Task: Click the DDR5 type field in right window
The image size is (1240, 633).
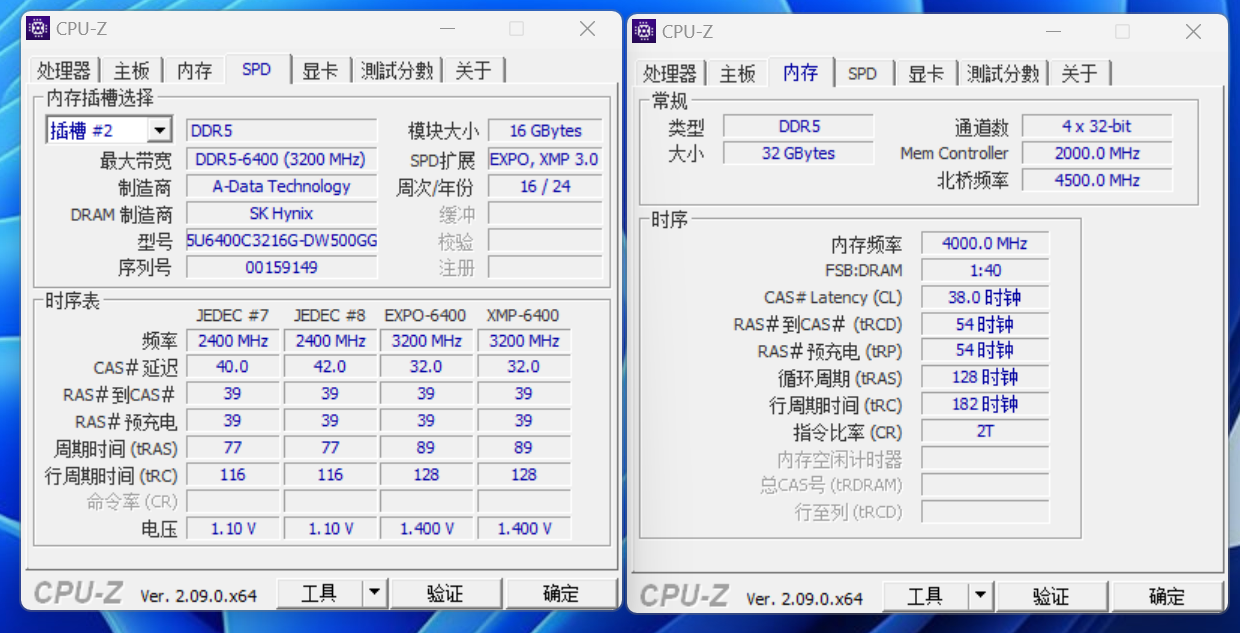Action: point(798,126)
